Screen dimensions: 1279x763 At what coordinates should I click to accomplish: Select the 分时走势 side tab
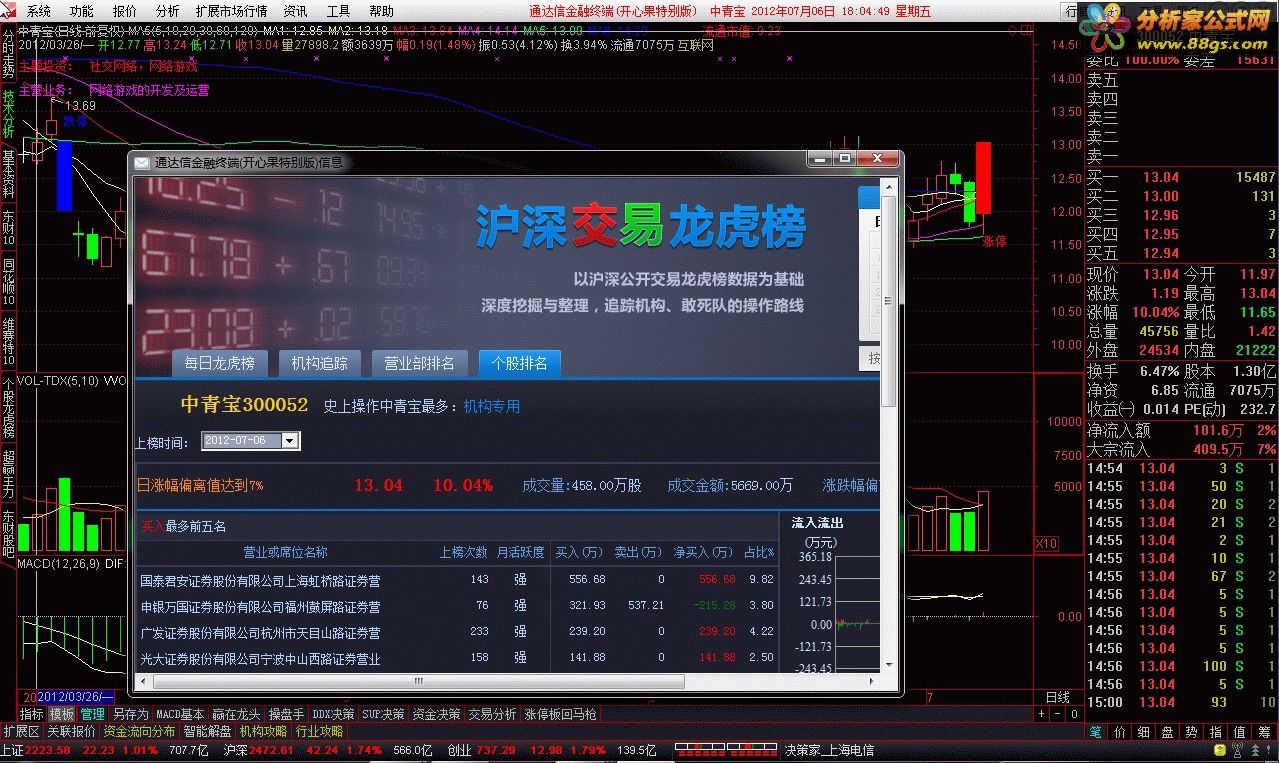coord(8,55)
